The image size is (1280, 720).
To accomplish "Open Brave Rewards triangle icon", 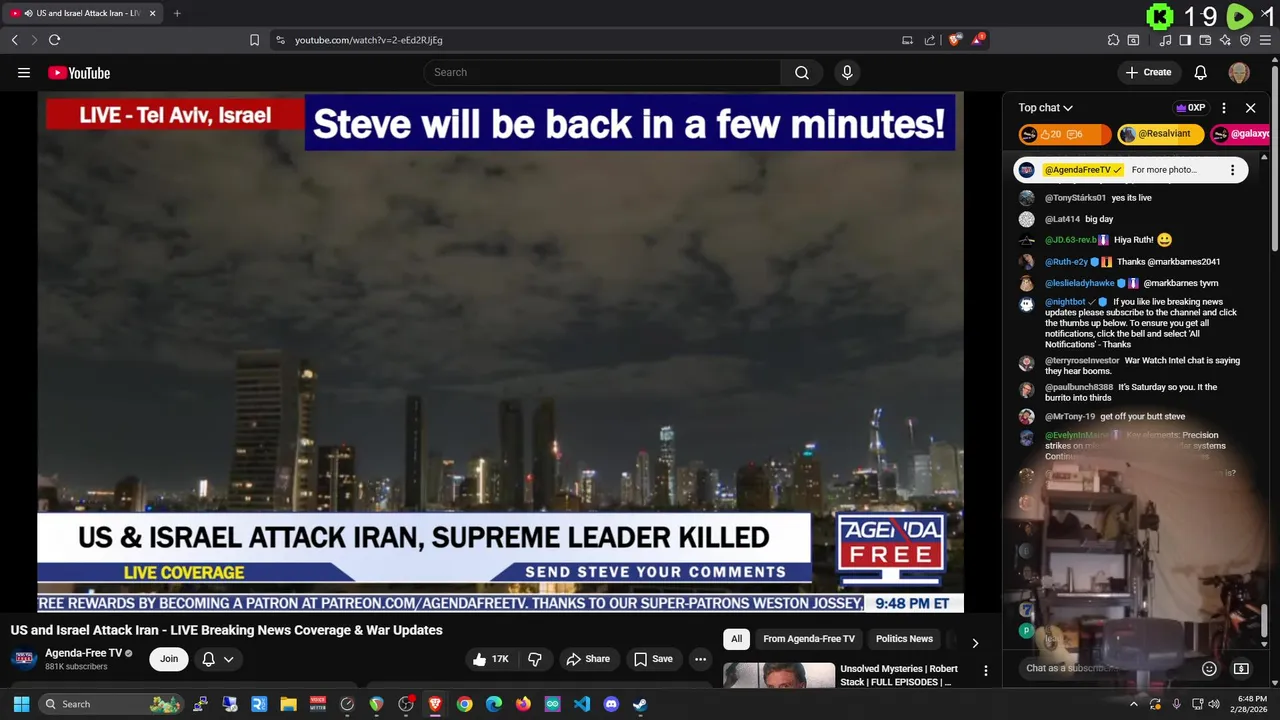I will tap(978, 40).
